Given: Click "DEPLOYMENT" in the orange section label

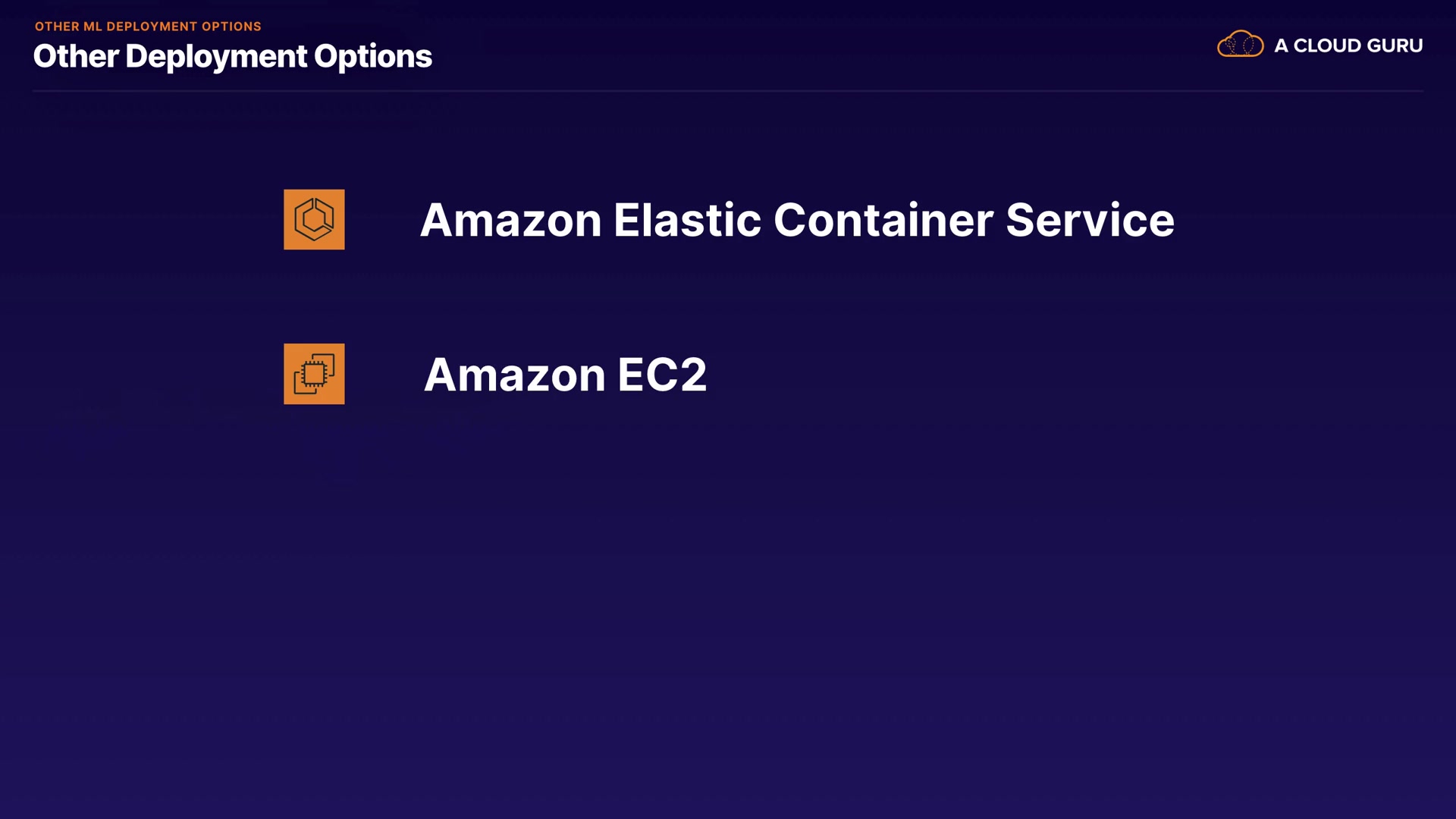Looking at the screenshot, I should pos(152,27).
